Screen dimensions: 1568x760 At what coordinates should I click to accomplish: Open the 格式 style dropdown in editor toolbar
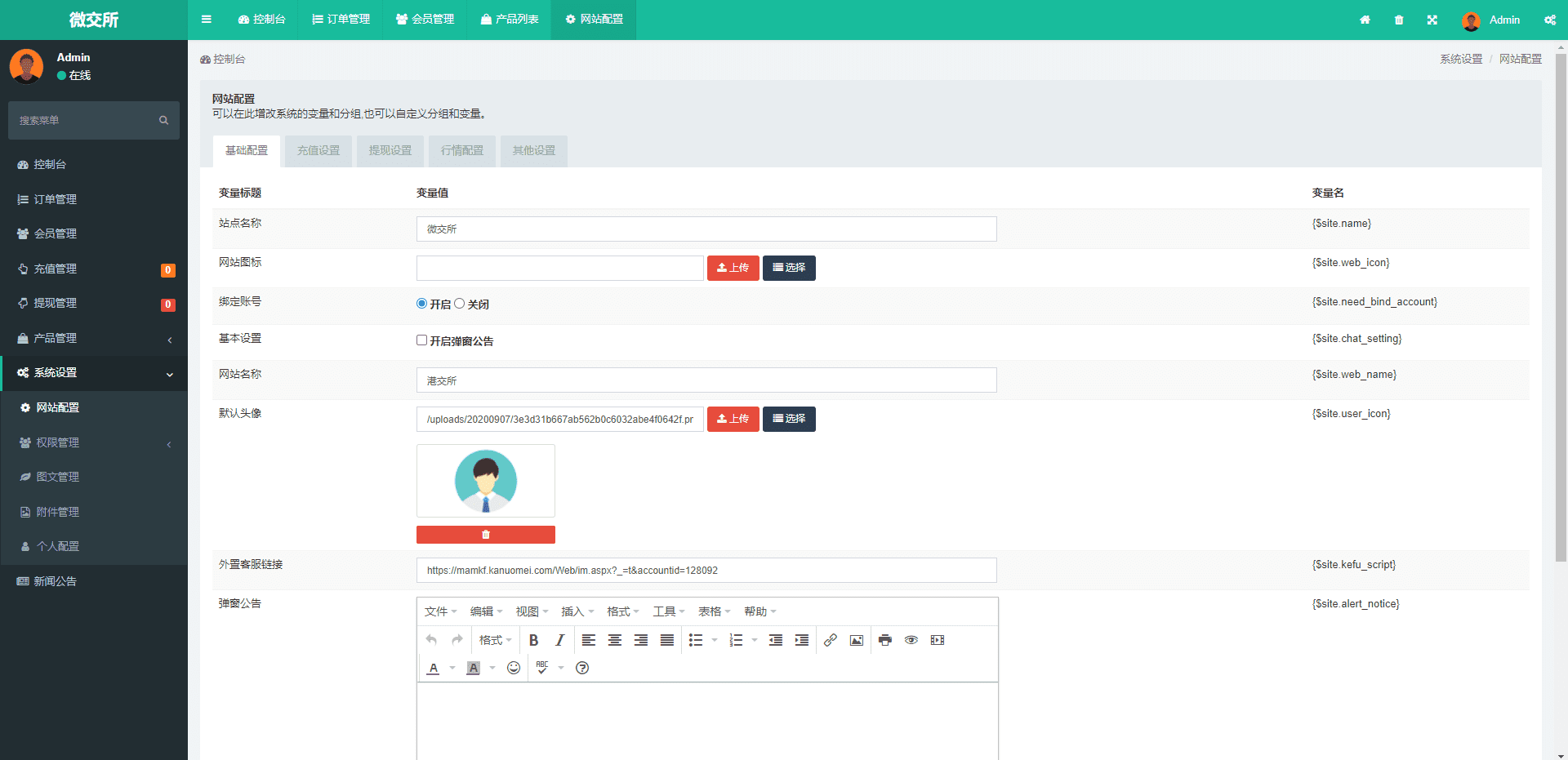(x=495, y=641)
